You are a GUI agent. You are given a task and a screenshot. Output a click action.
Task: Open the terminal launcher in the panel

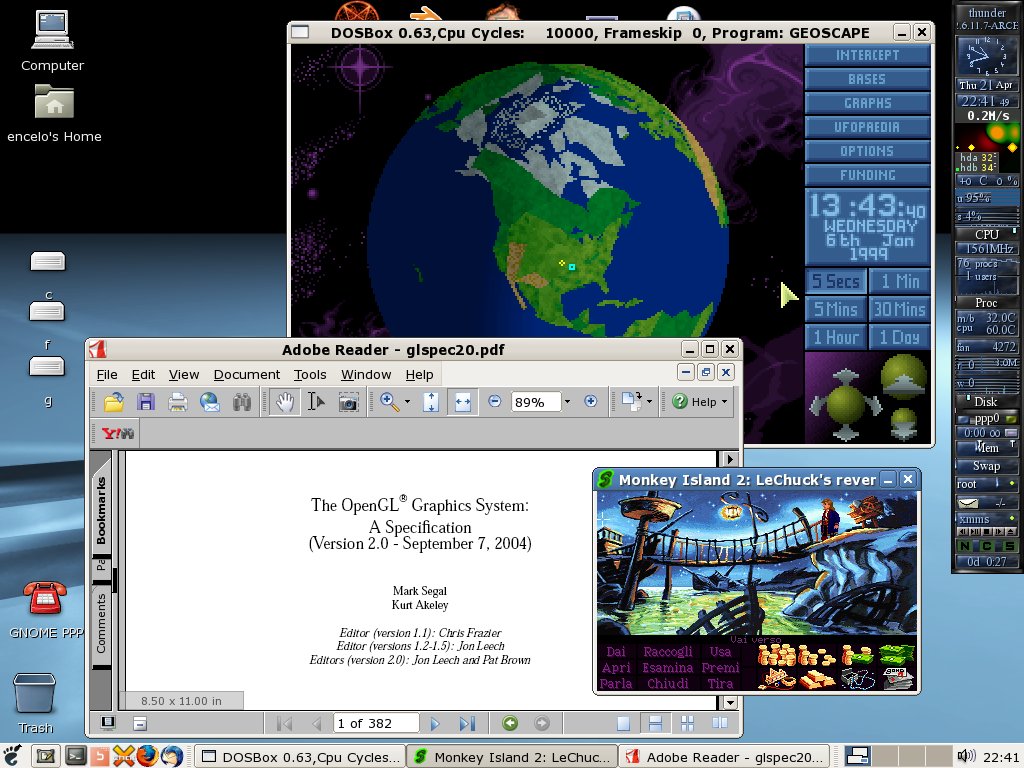(x=76, y=756)
